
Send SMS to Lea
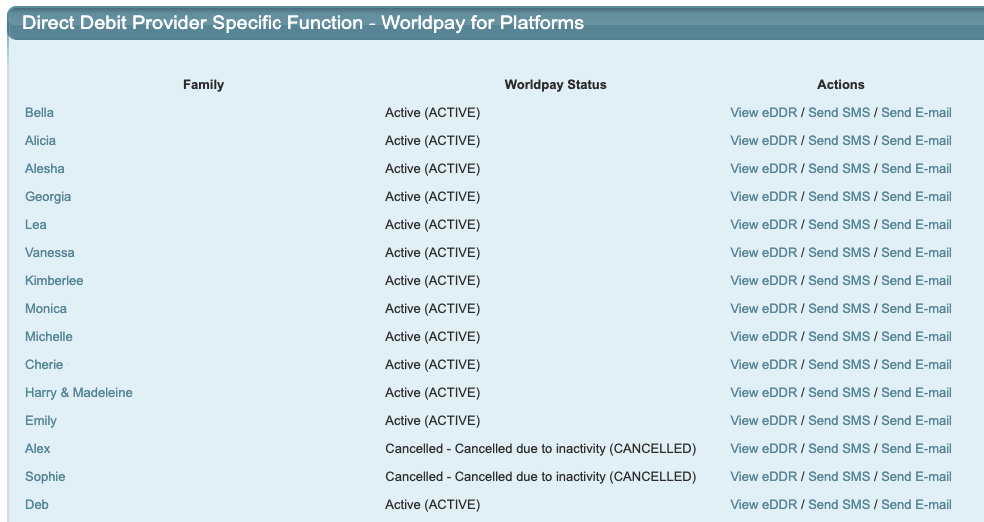[839, 225]
